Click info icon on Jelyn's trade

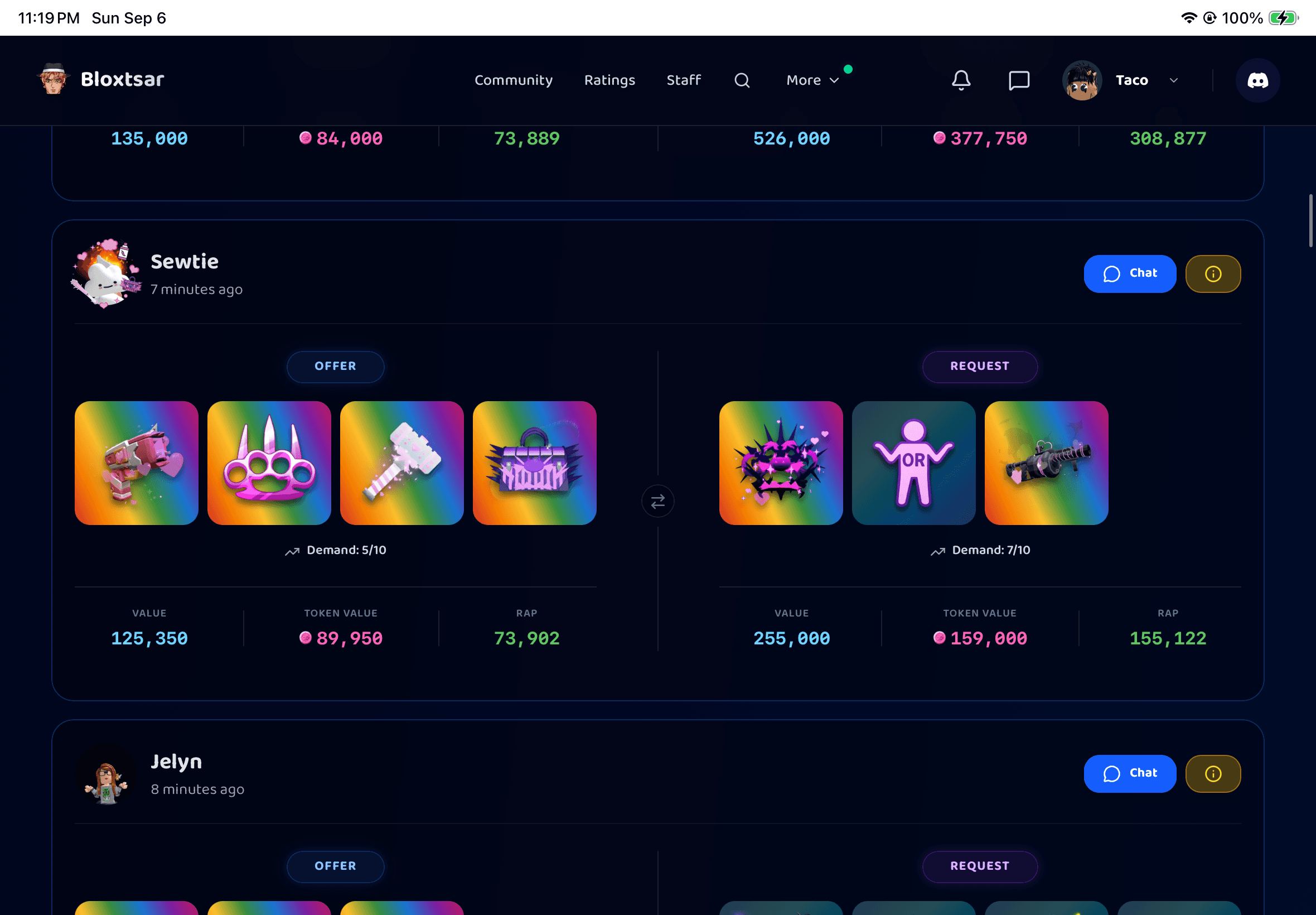(x=1213, y=773)
